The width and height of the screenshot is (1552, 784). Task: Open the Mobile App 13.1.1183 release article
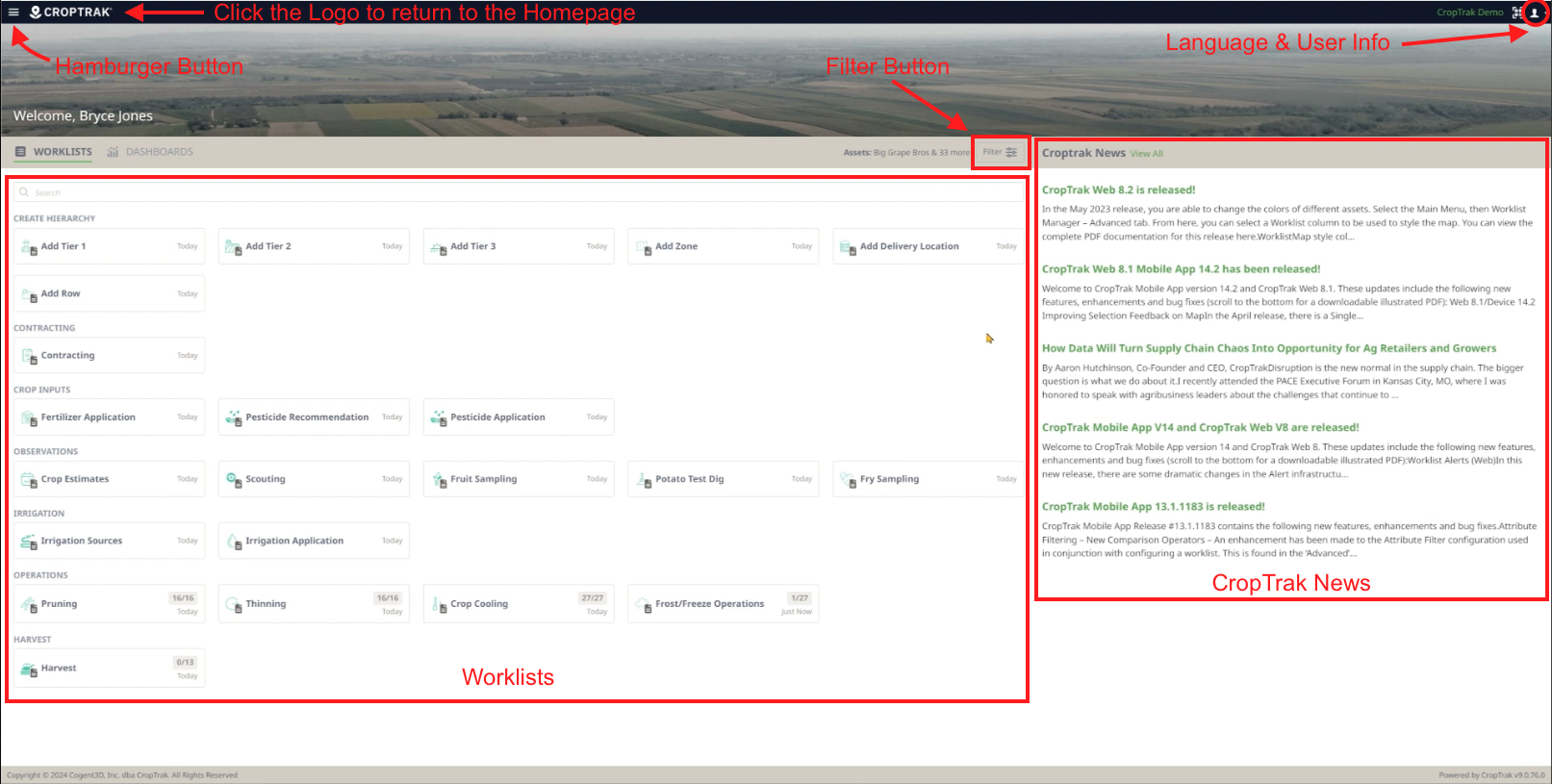1153,507
